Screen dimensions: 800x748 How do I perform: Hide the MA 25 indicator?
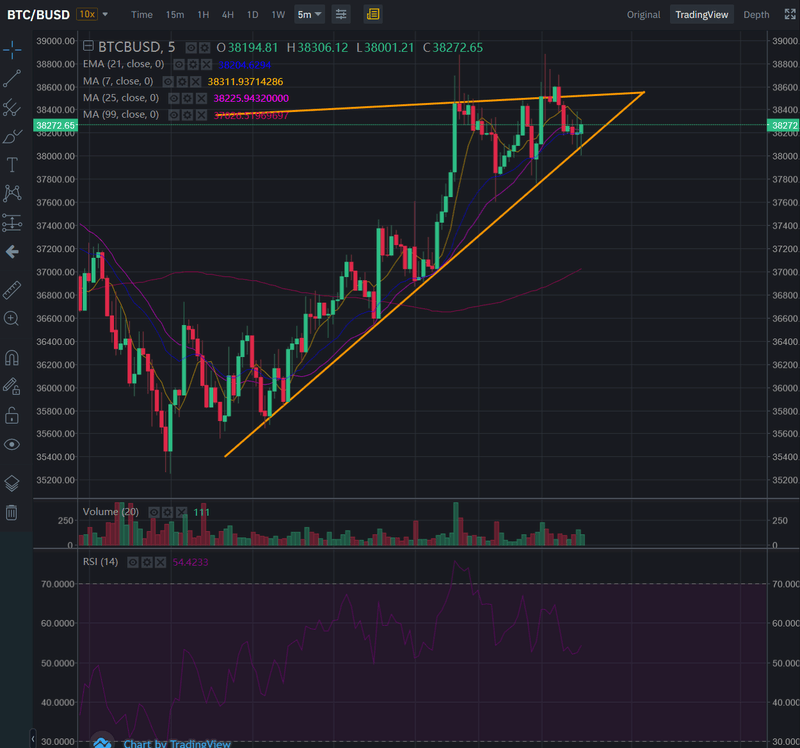point(174,98)
